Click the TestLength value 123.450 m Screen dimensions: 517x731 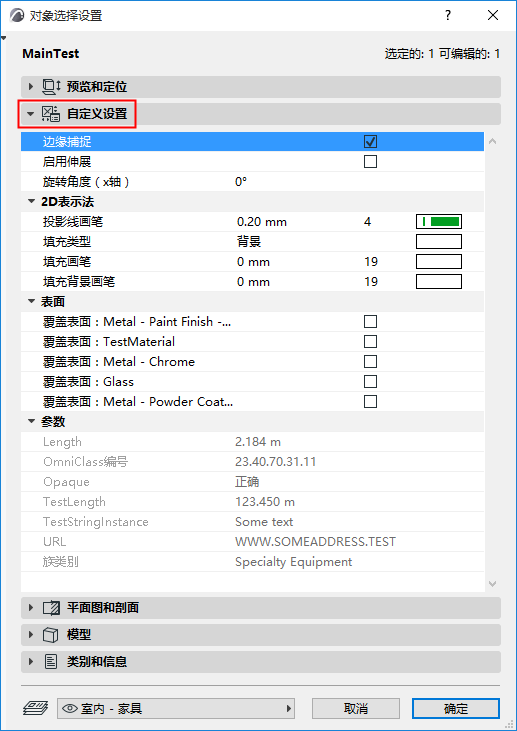tap(265, 502)
